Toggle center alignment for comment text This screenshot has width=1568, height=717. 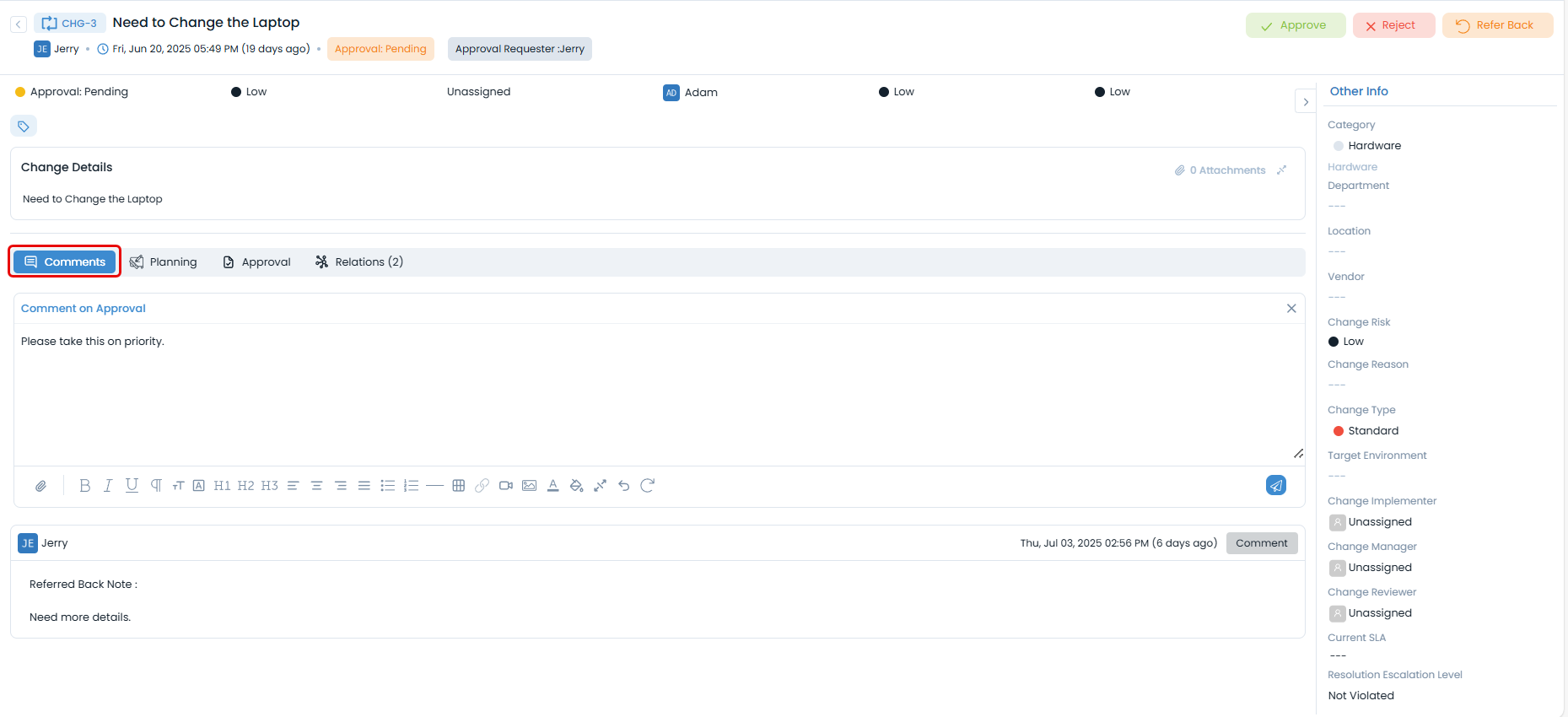[317, 486]
